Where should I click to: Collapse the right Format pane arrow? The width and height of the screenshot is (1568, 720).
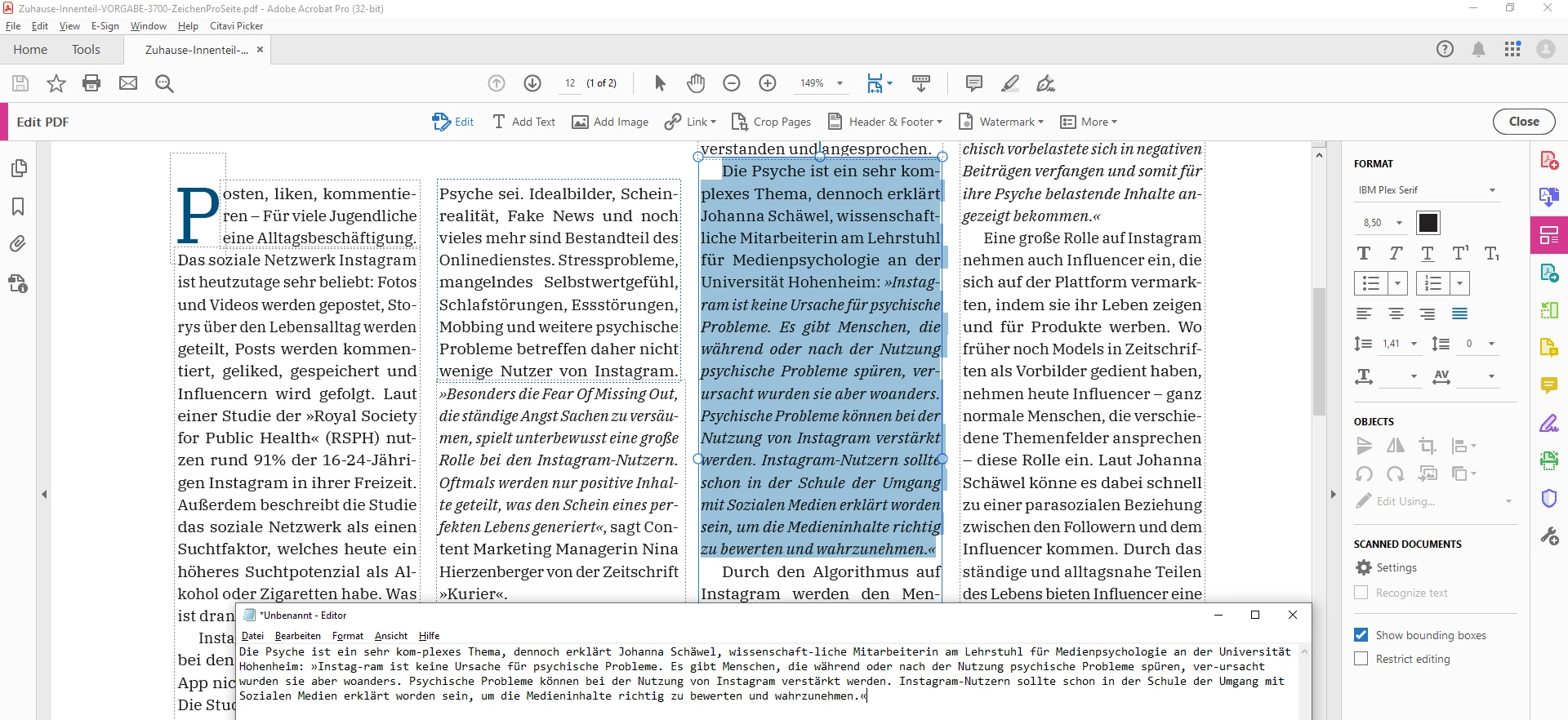tap(1334, 495)
